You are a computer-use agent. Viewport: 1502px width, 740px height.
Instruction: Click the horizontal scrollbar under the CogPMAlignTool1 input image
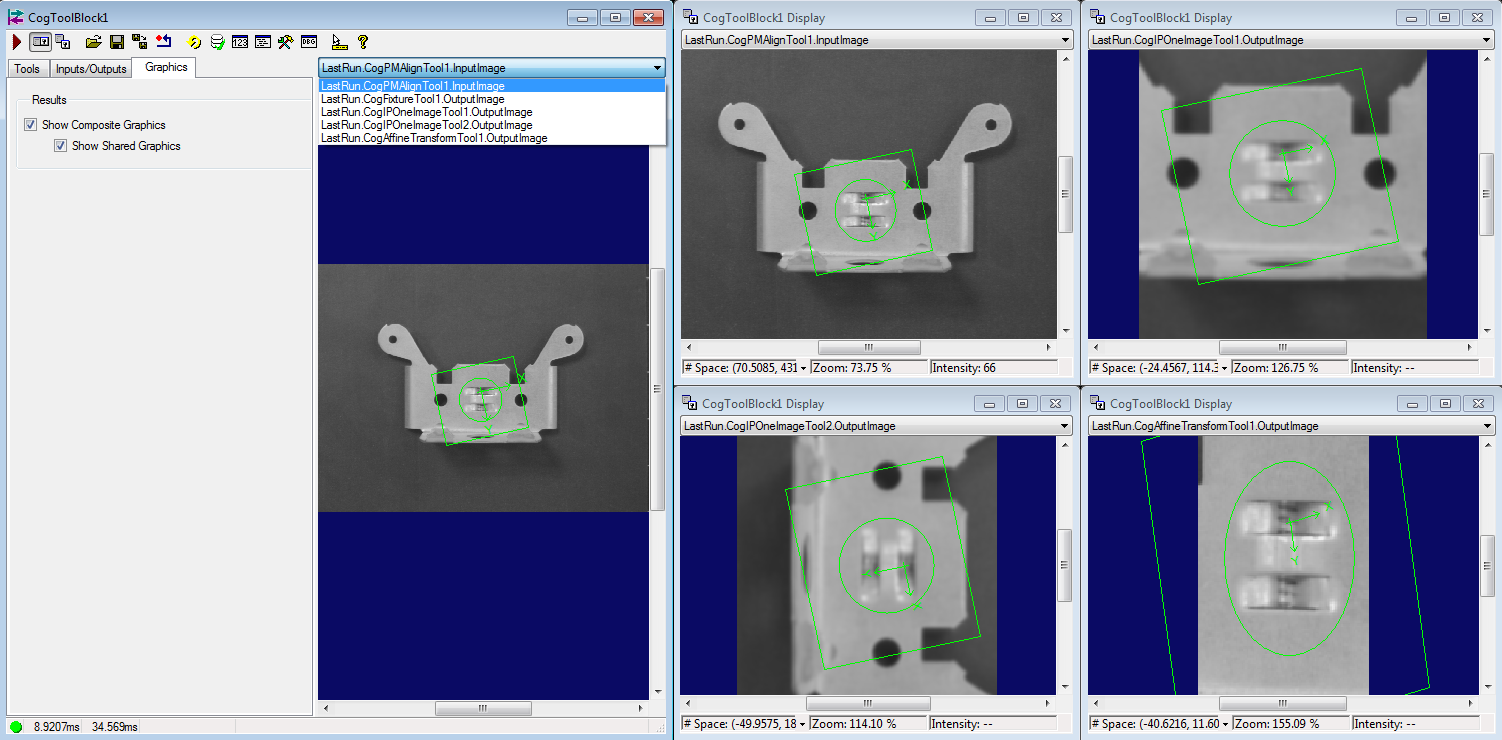click(869, 347)
